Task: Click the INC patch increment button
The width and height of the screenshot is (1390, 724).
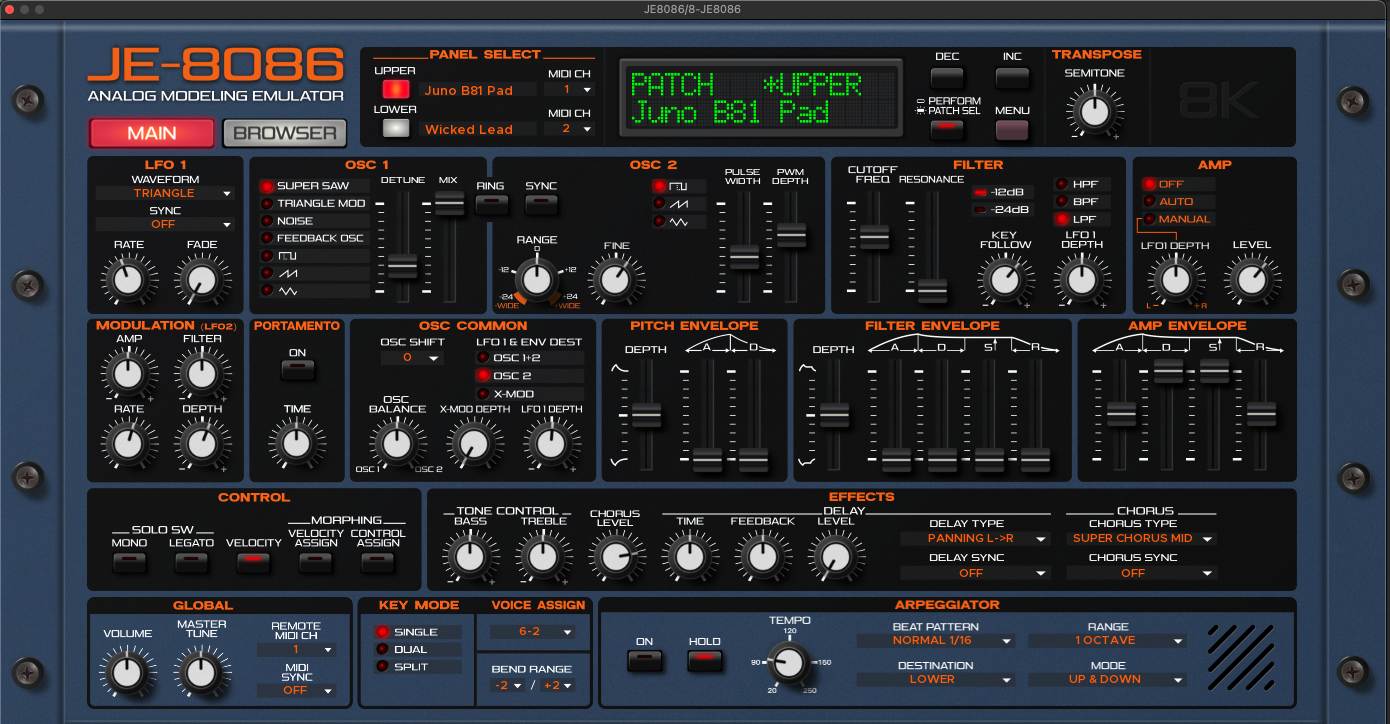Action: [1011, 77]
